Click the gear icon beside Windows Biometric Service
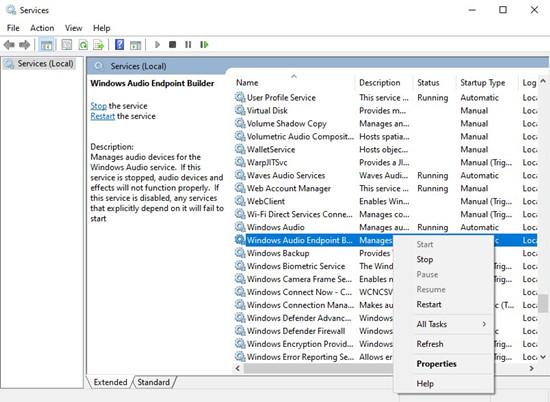 [x=240, y=266]
